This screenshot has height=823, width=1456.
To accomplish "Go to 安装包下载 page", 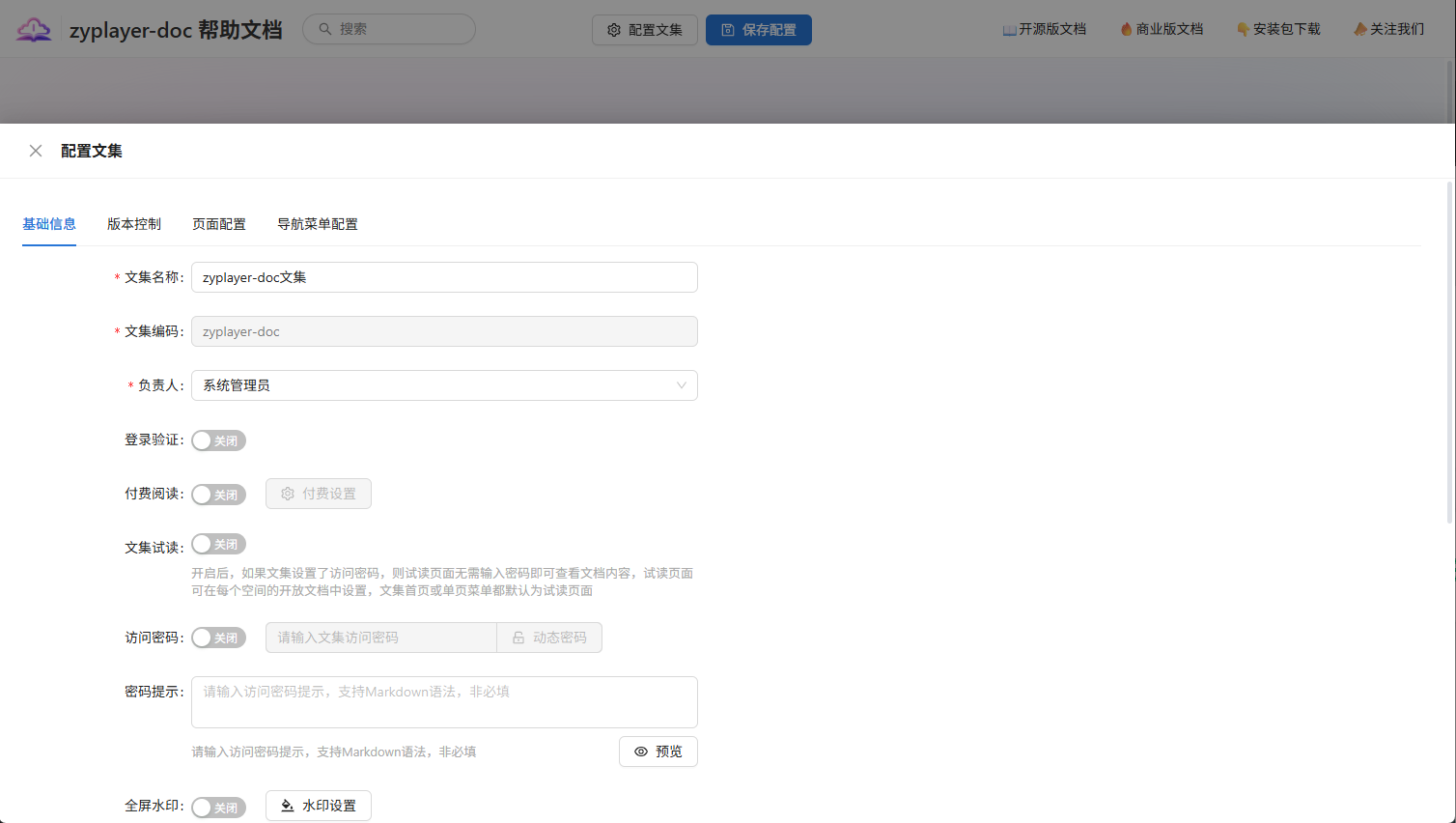I will (x=1278, y=29).
